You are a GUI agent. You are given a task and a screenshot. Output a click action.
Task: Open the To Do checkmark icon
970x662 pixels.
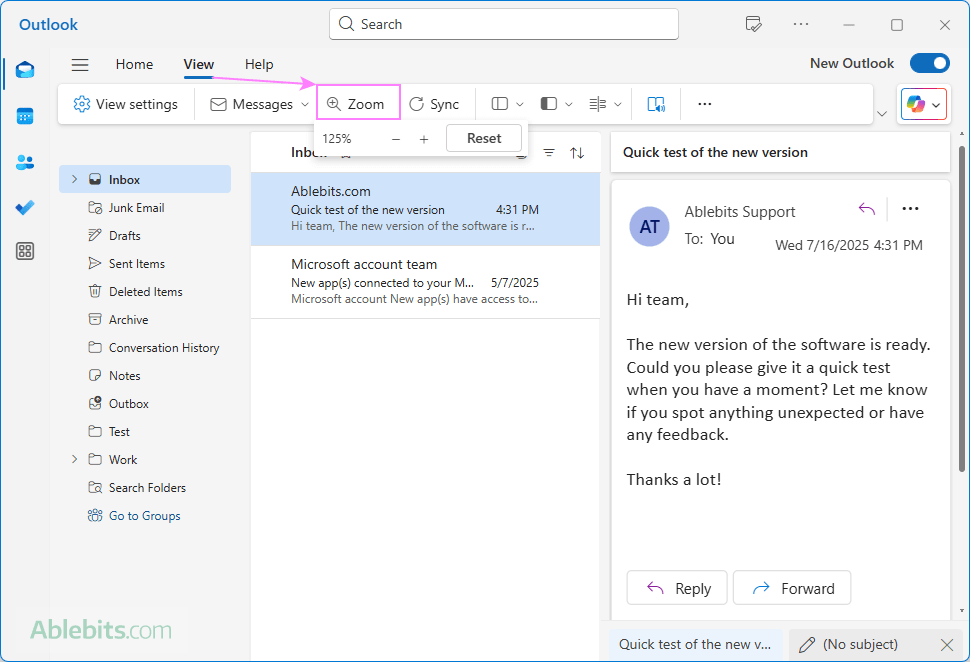25,207
